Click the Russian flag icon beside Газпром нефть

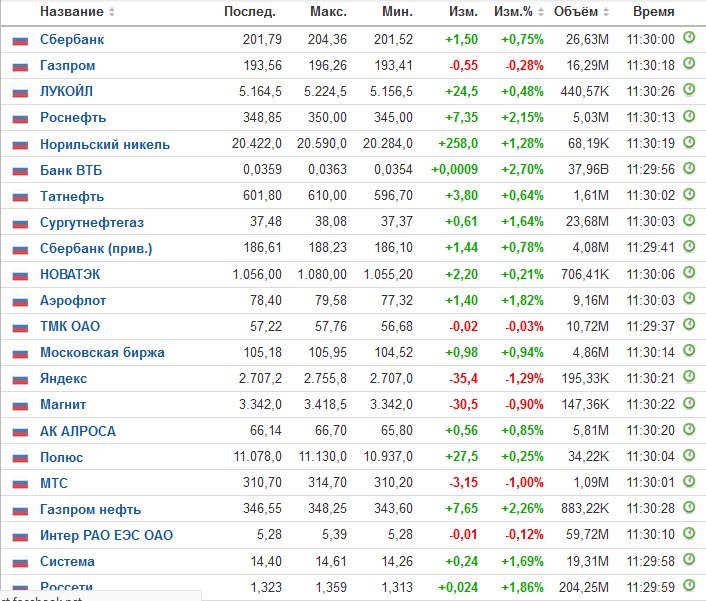20,511
